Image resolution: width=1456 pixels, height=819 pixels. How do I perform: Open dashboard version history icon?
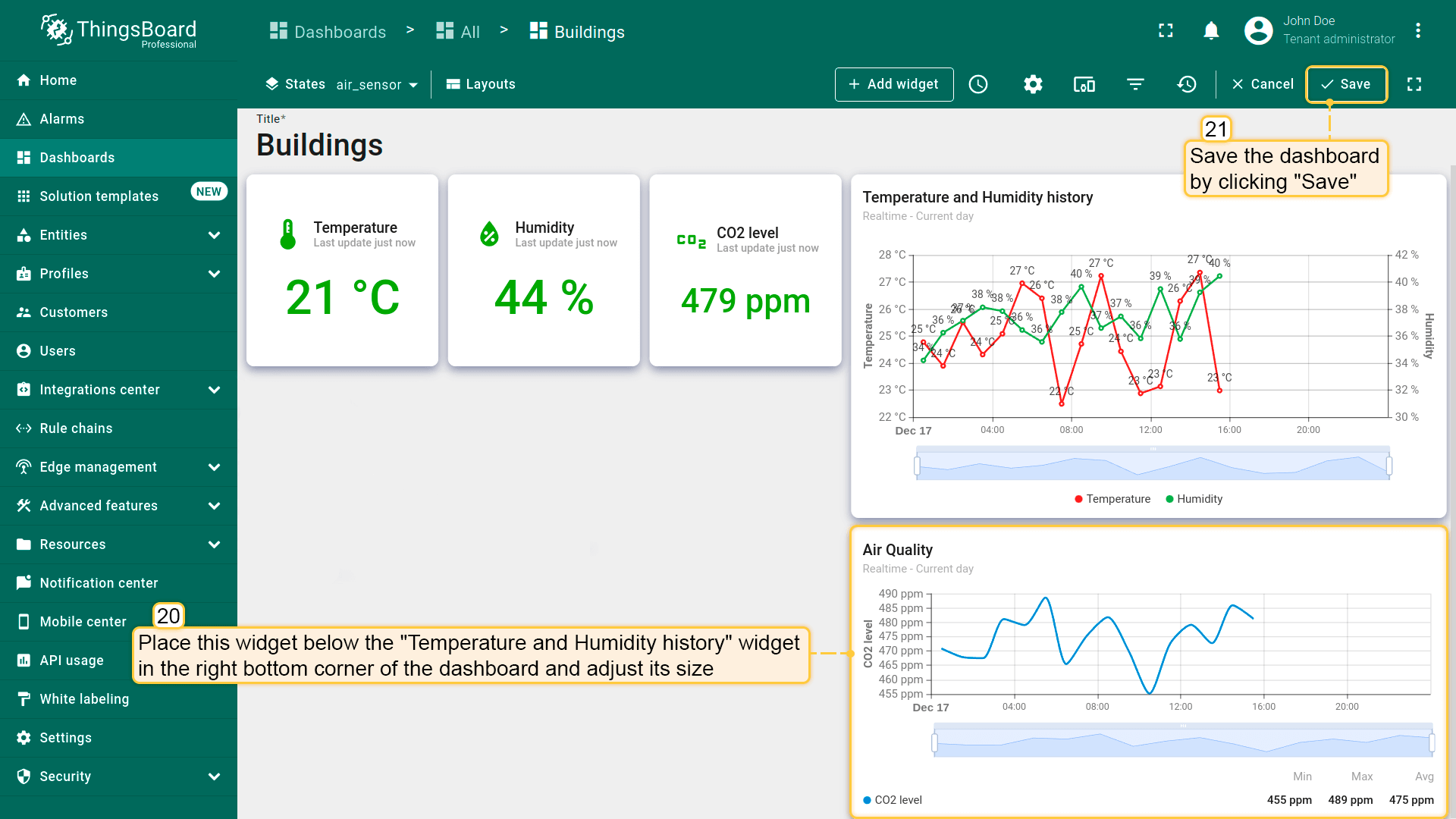1187,84
